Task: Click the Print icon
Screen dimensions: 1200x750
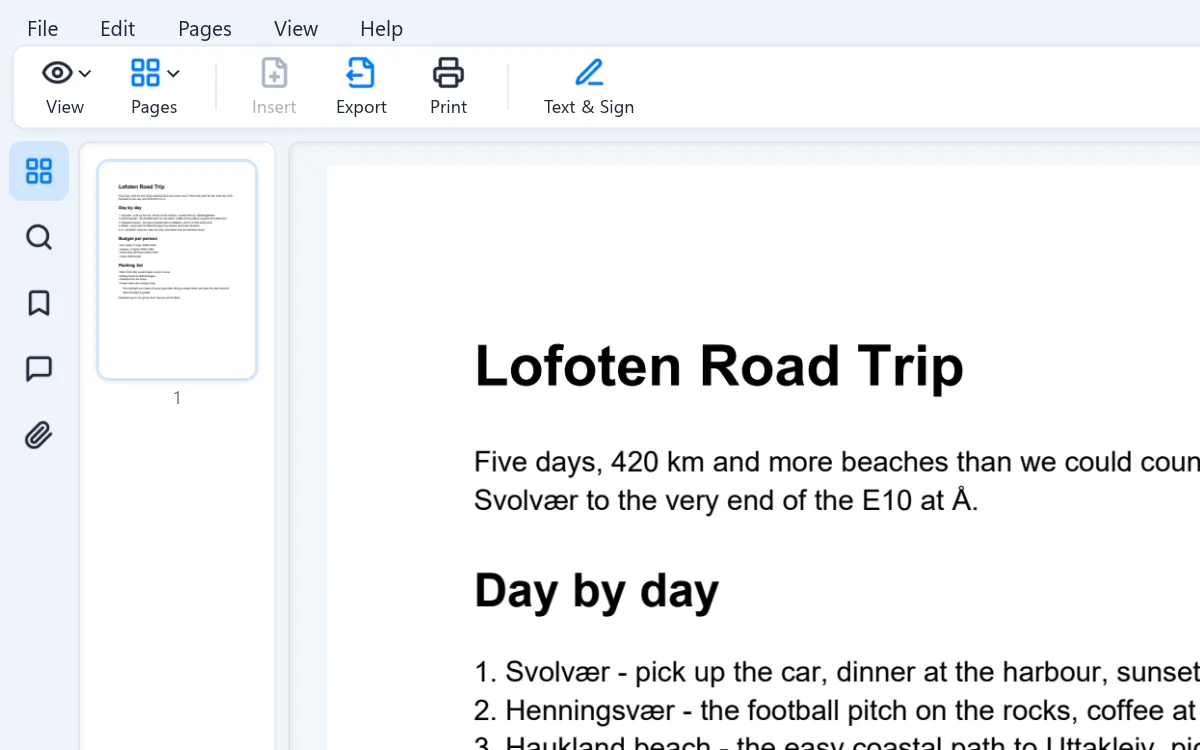Action: pyautogui.click(x=448, y=73)
